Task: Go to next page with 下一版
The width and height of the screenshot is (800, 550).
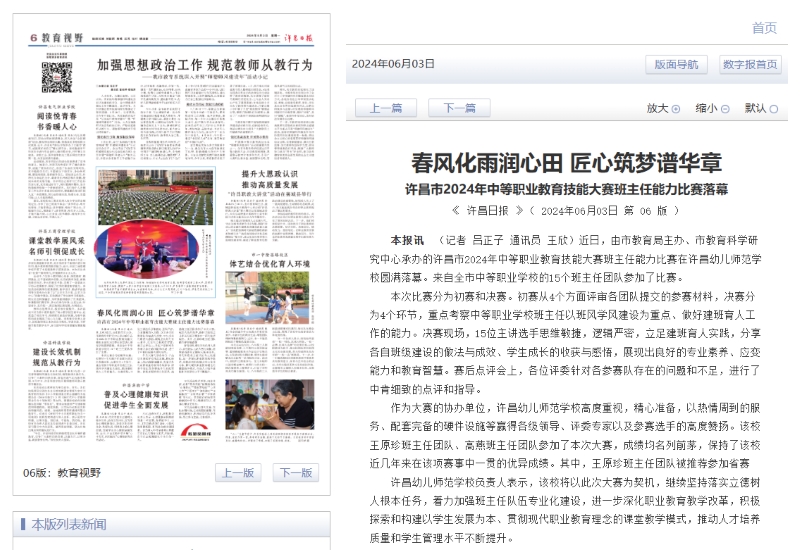Action: (x=297, y=473)
